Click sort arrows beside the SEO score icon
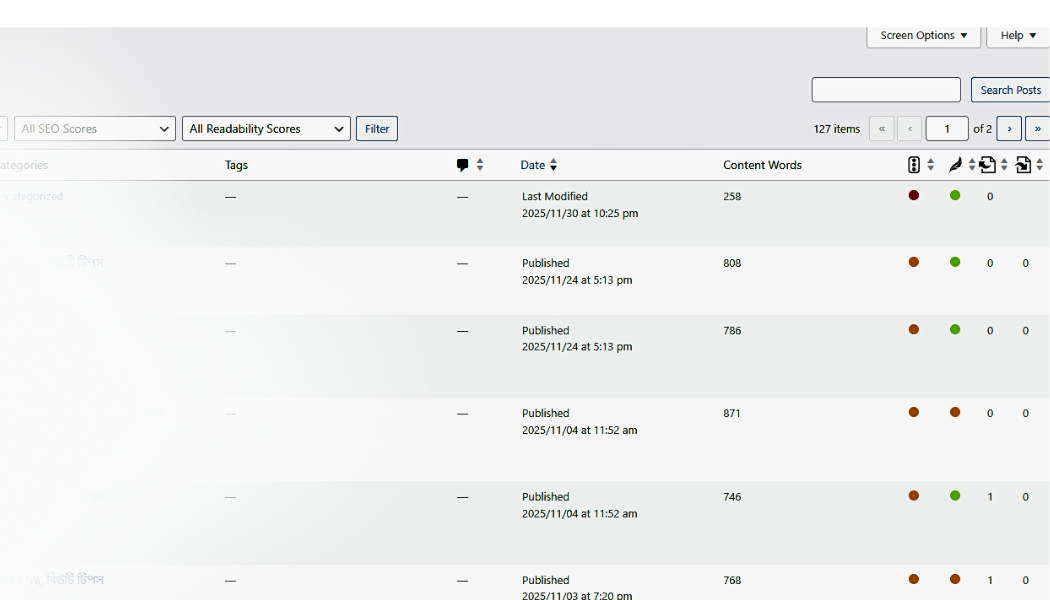Image resolution: width=1050 pixels, height=600 pixels. [931, 165]
